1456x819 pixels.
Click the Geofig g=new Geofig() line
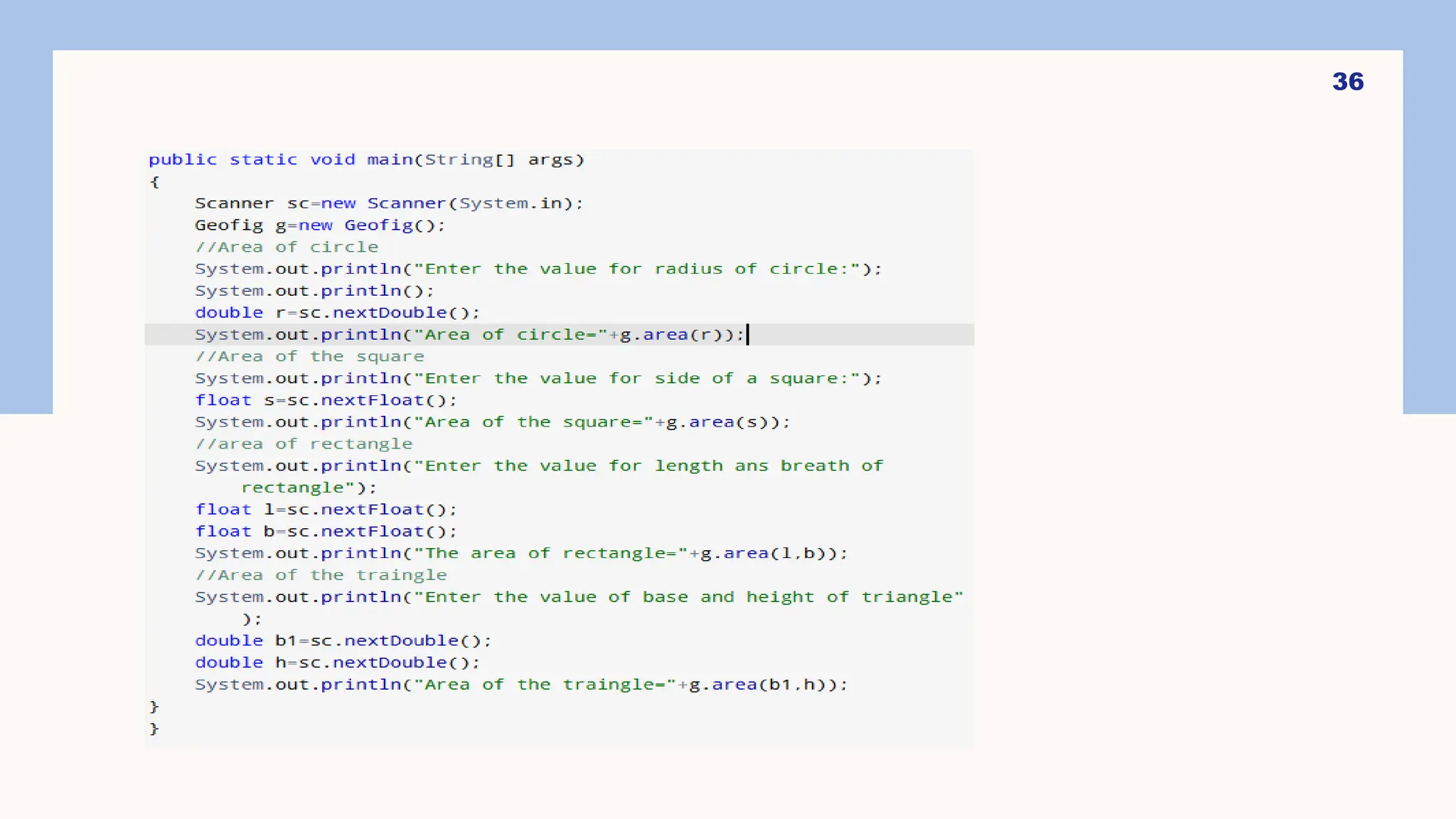320,225
